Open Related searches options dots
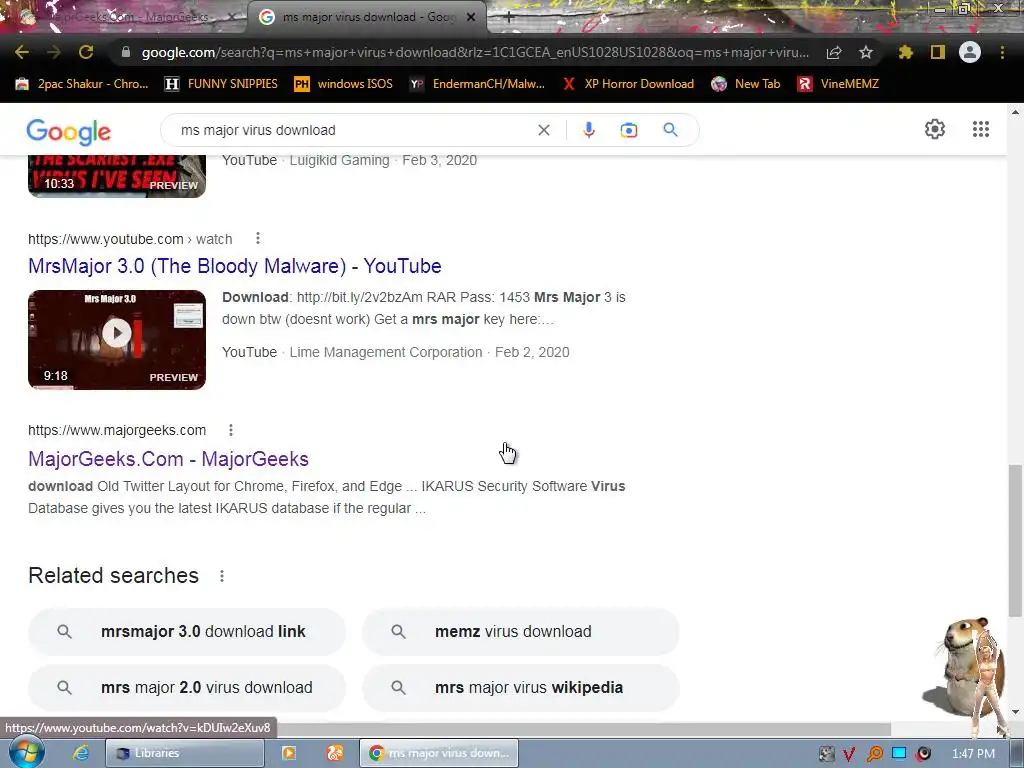Image resolution: width=1024 pixels, height=768 pixels. coord(222,576)
